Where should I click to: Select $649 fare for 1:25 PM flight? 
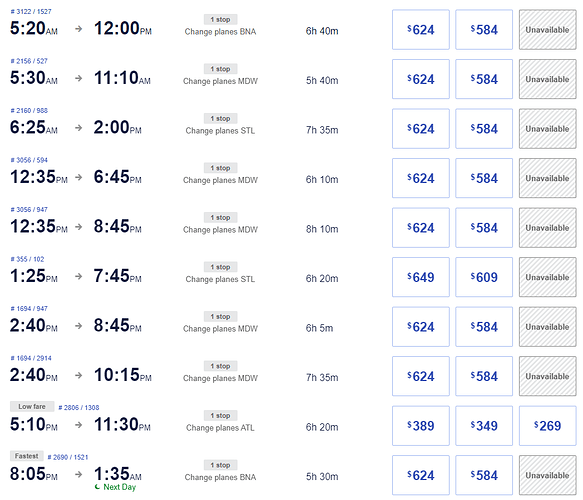point(421,277)
